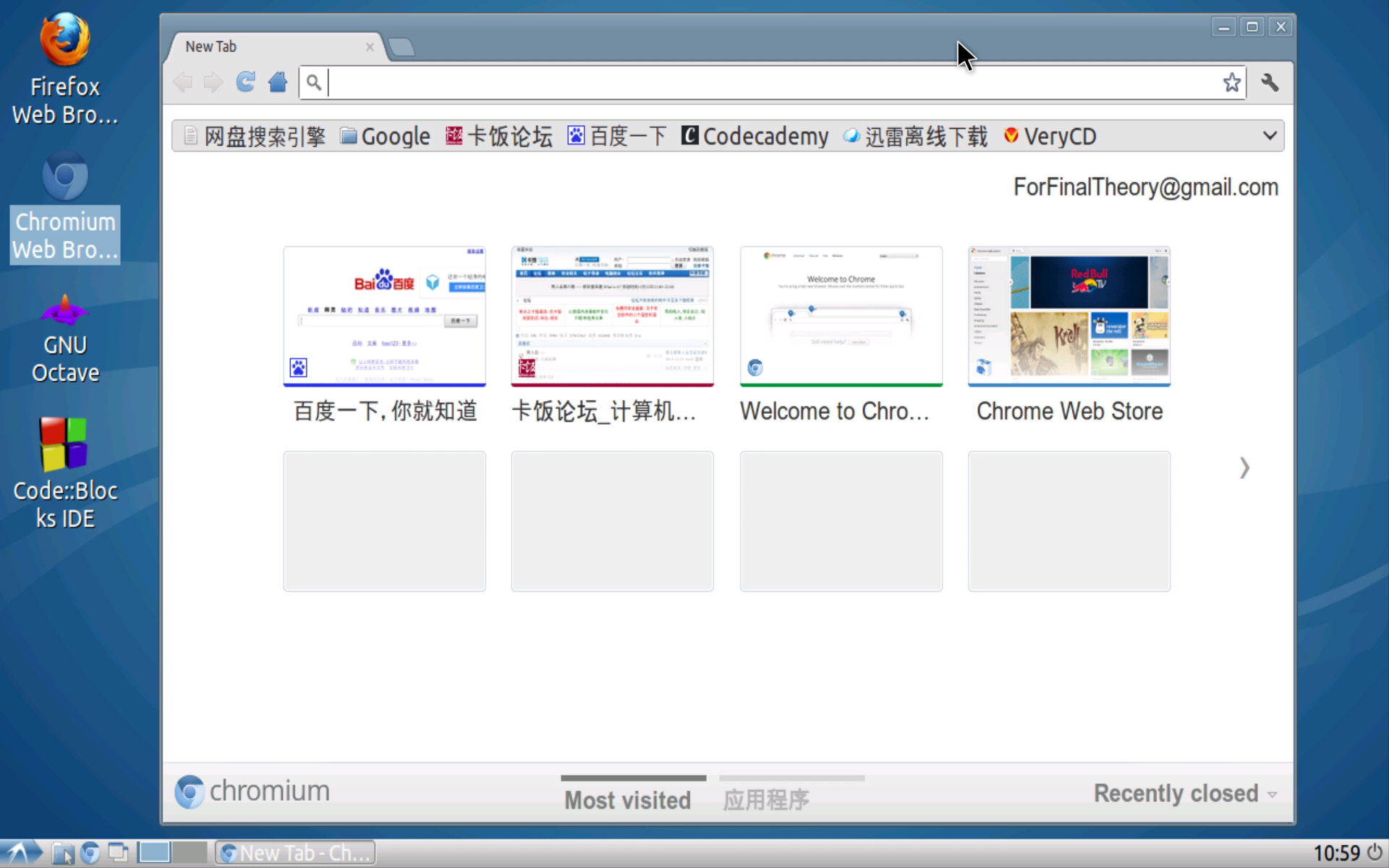Screen dimensions: 1389x868
Task: Switch to the 应用程序 section
Action: click(766, 800)
